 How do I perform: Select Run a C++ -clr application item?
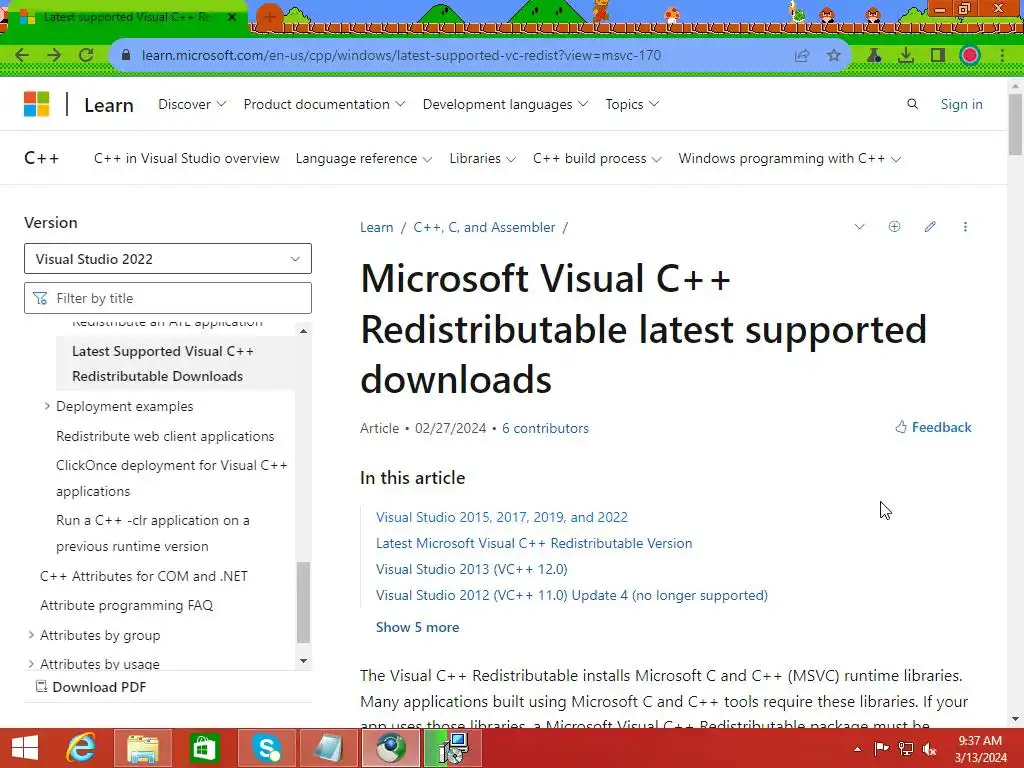(153, 533)
